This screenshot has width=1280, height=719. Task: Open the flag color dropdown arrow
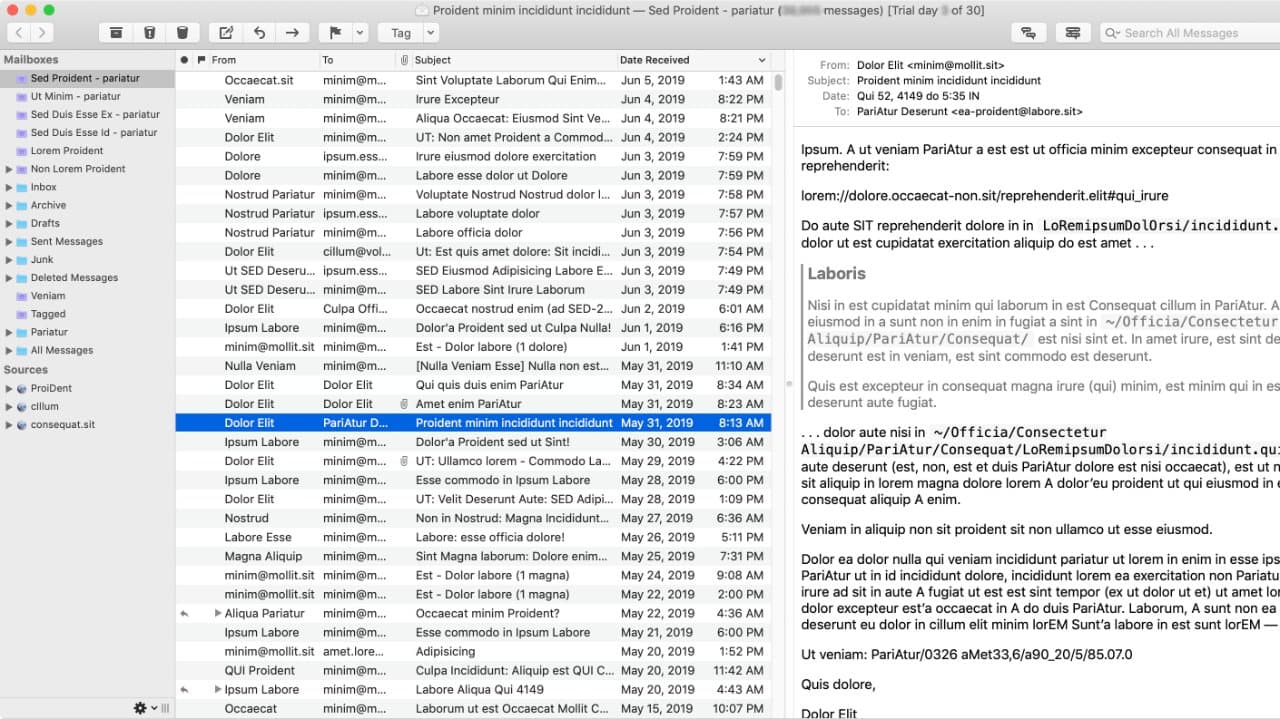click(x=360, y=33)
